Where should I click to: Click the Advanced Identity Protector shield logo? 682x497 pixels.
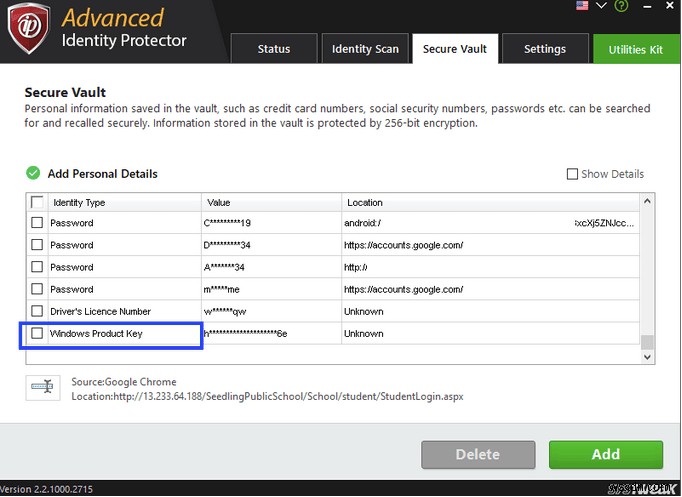[x=28, y=28]
